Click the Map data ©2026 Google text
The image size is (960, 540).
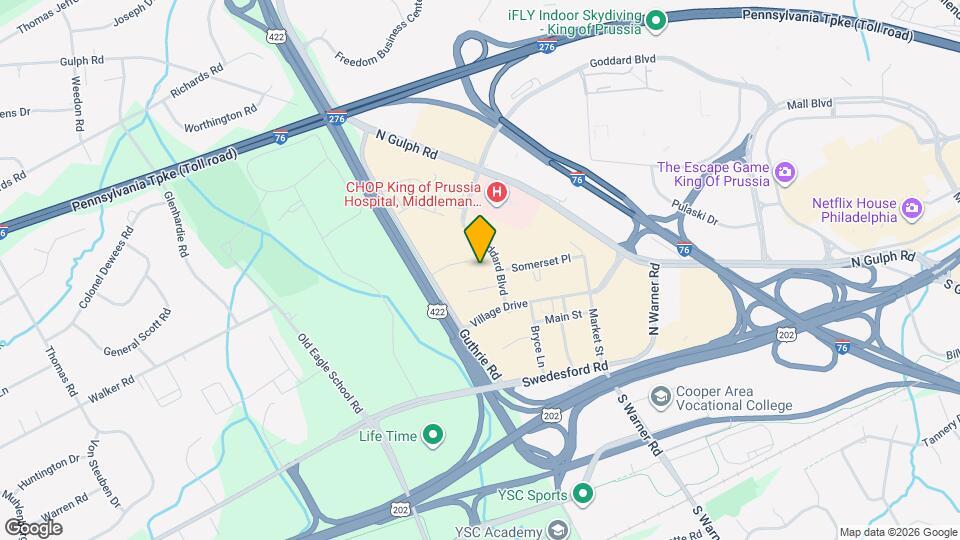pyautogui.click(x=898, y=533)
